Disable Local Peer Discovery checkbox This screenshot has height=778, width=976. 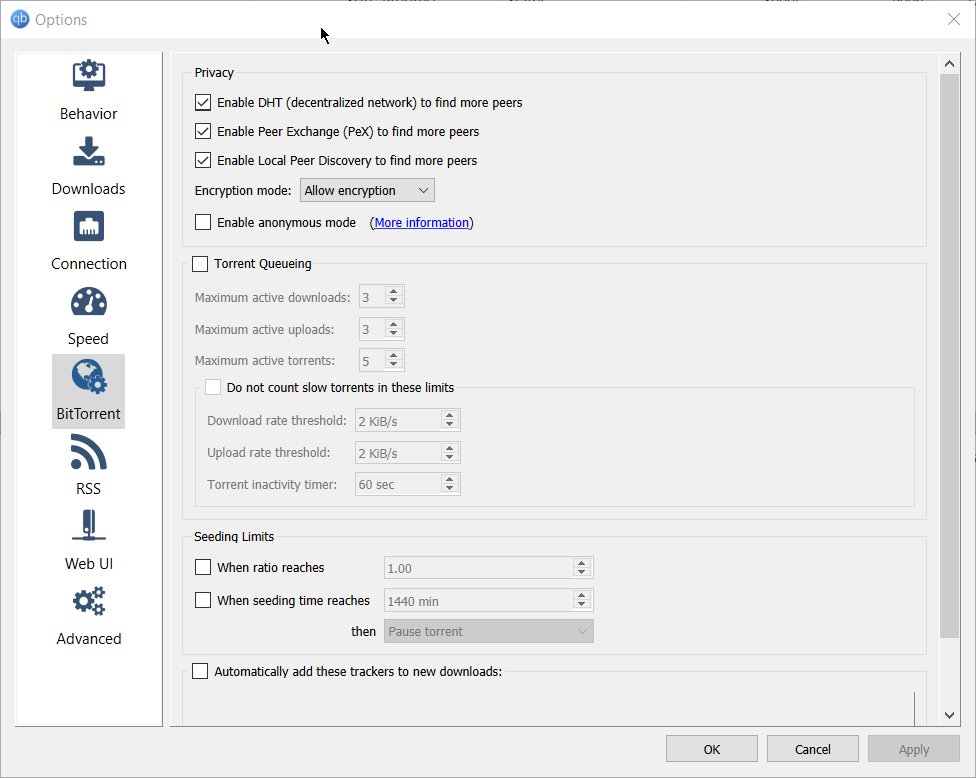[x=203, y=161]
